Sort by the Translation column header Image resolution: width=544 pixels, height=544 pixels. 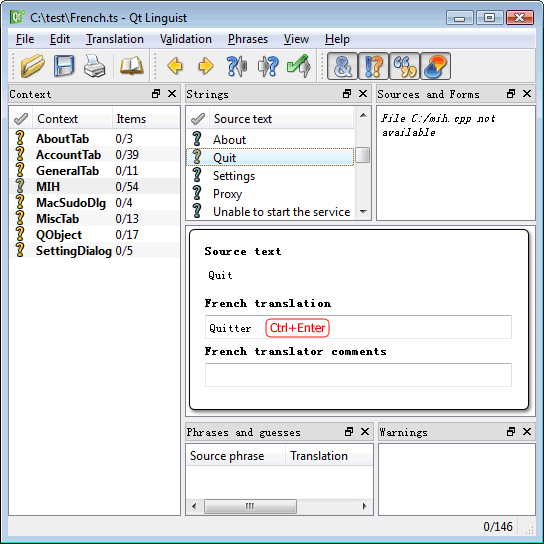[x=329, y=456]
